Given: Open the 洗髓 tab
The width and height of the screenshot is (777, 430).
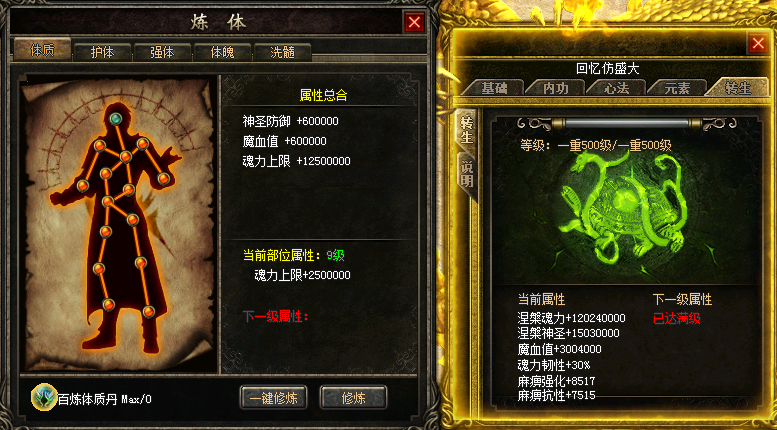Looking at the screenshot, I should [282, 52].
